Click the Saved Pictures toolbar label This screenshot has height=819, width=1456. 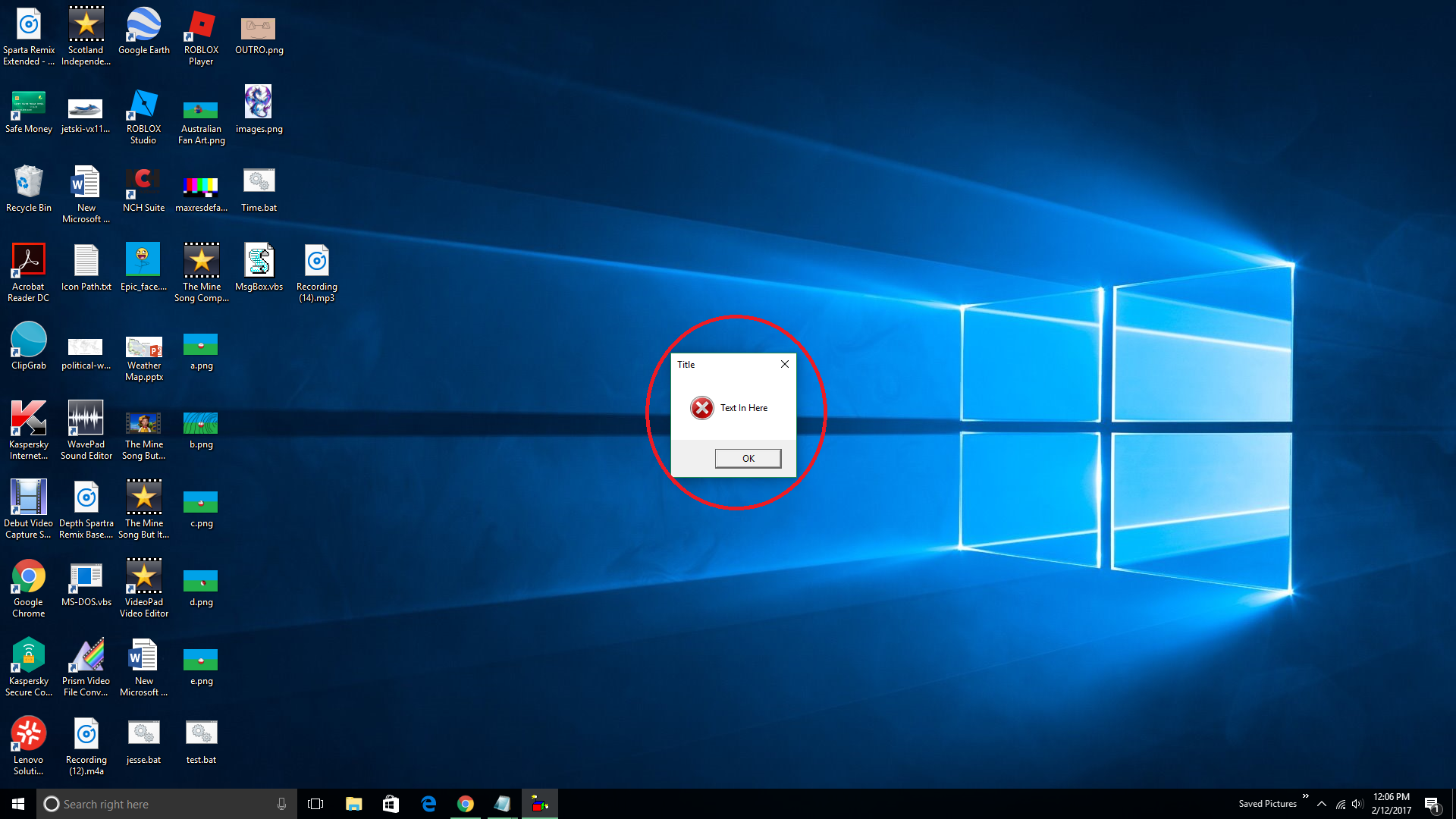[1267, 804]
